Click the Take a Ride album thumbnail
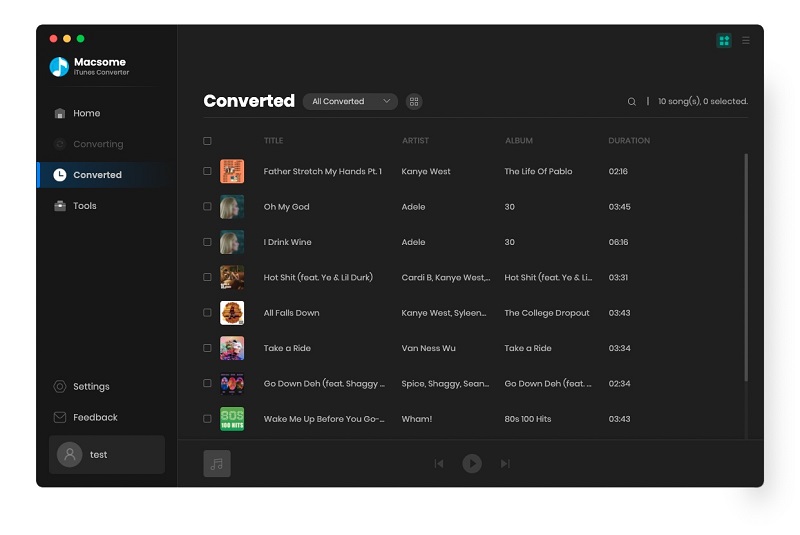Viewport: 800px width, 535px height. point(232,348)
